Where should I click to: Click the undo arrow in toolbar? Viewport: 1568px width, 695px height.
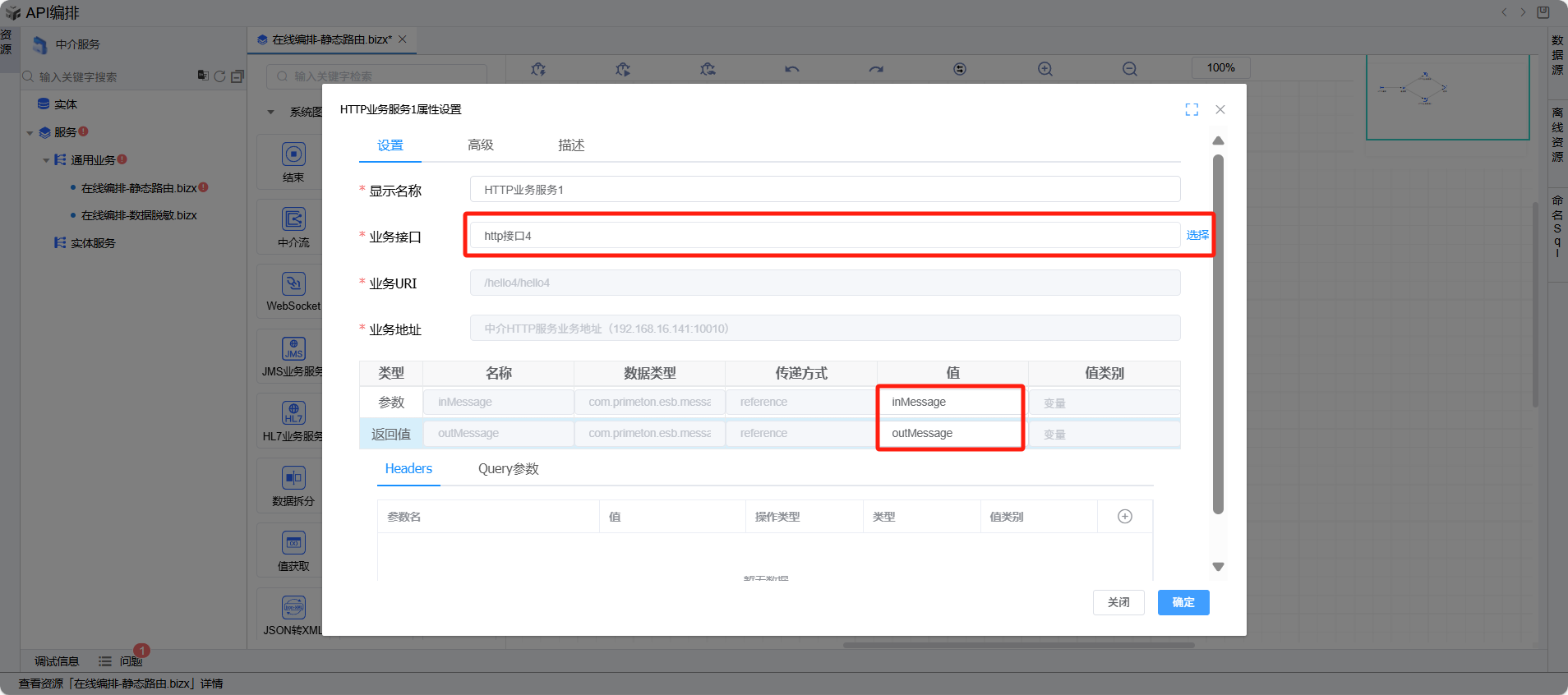pos(791,69)
